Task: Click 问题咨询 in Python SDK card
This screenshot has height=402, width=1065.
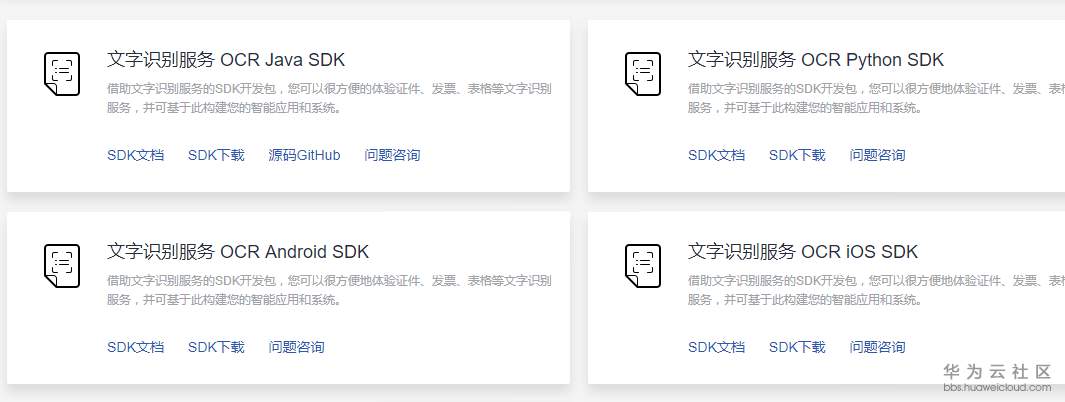Action: coord(878,156)
